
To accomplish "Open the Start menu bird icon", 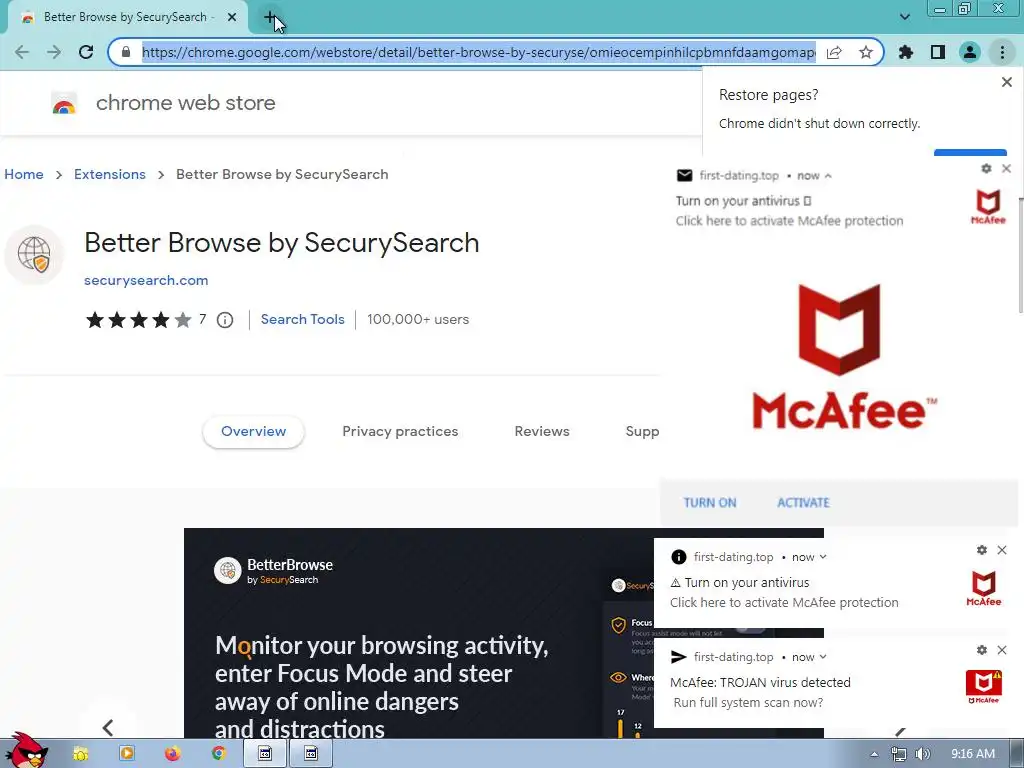I will point(25,750).
